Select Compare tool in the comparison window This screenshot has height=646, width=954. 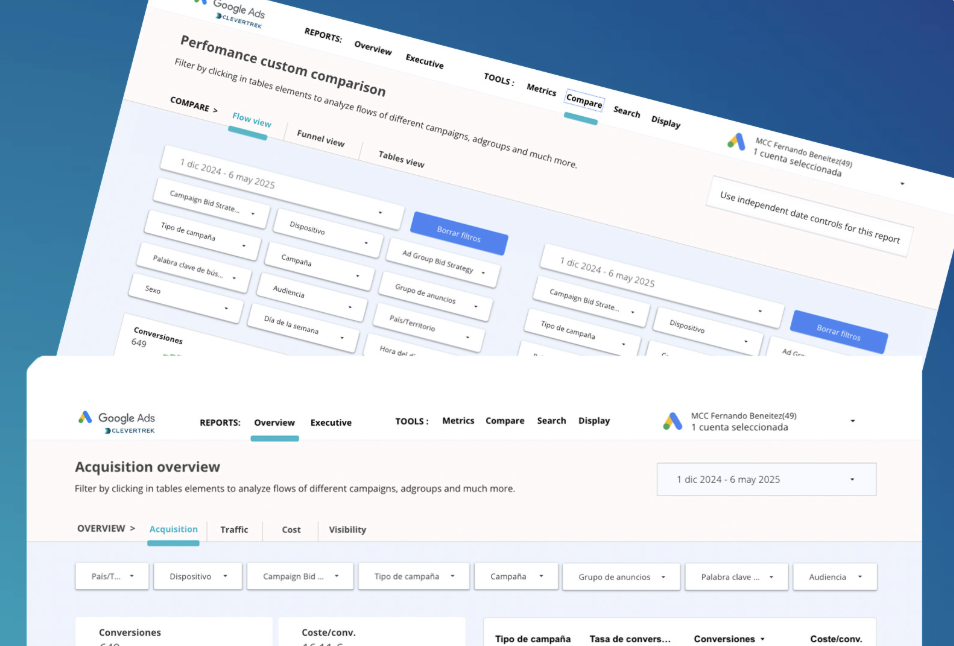(584, 101)
